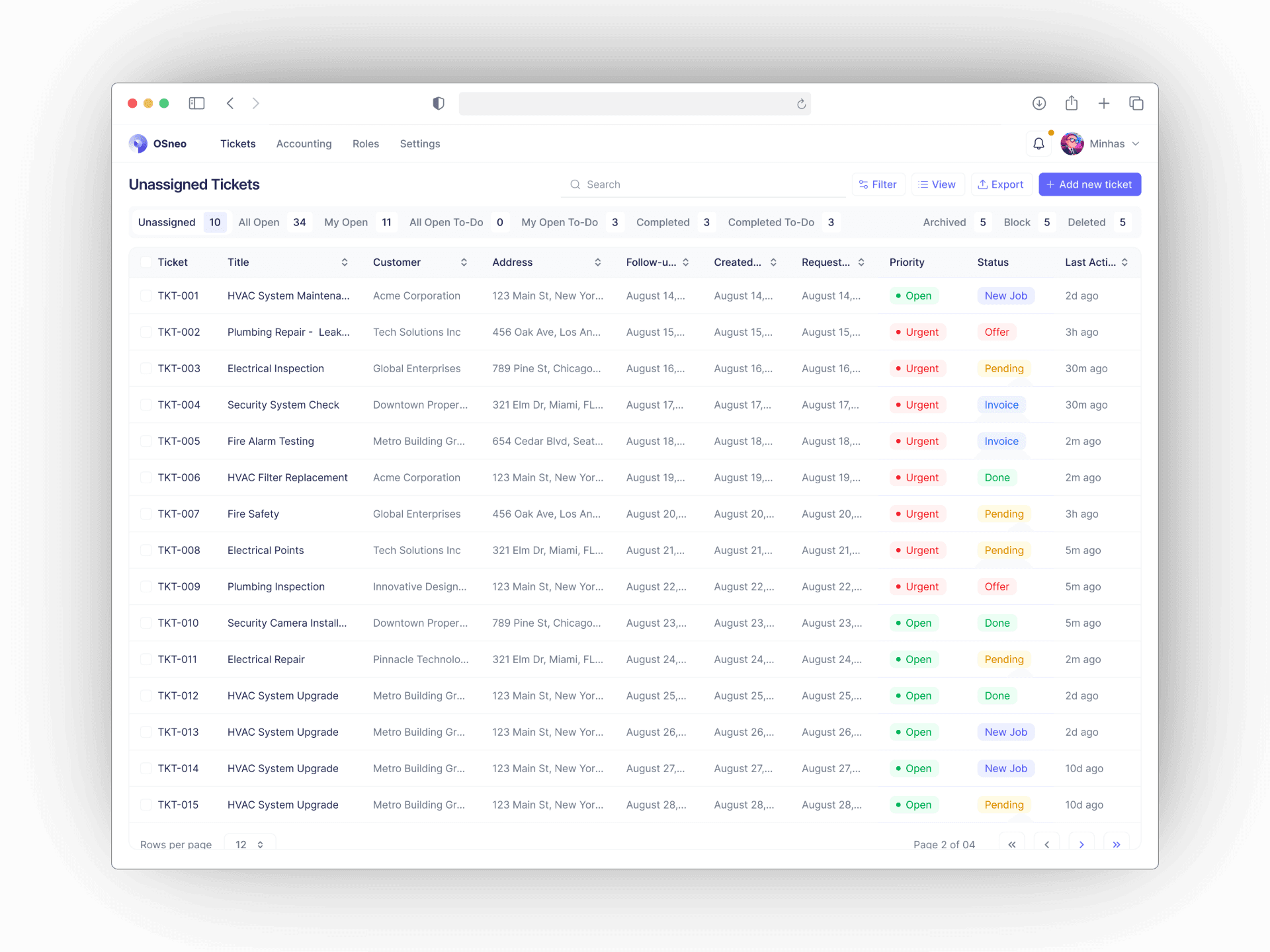Open the Urgent priority badge for TKT-002

click(917, 332)
